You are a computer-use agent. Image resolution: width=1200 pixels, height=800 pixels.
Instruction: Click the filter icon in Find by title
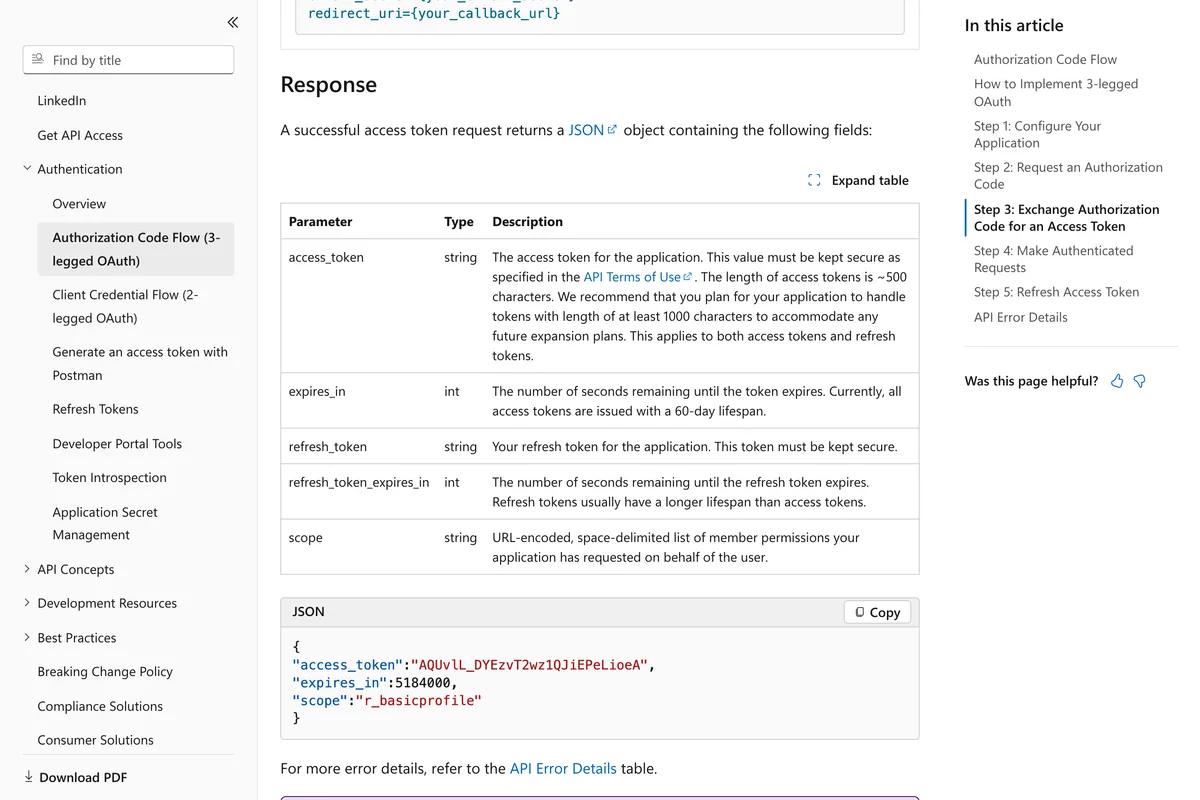point(38,60)
